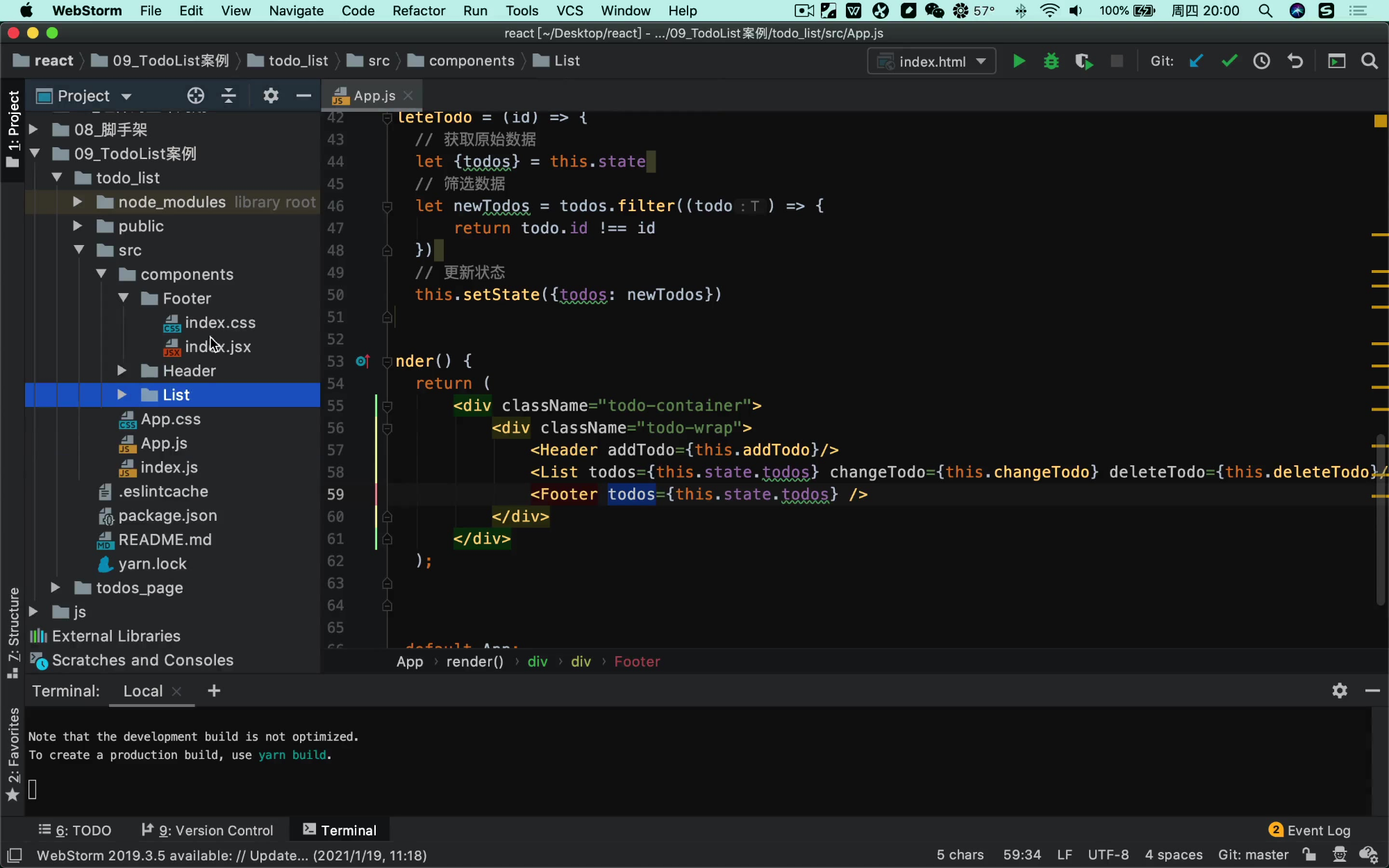Update project via Git blue arrow
The width and height of the screenshot is (1389, 868).
click(x=1196, y=61)
